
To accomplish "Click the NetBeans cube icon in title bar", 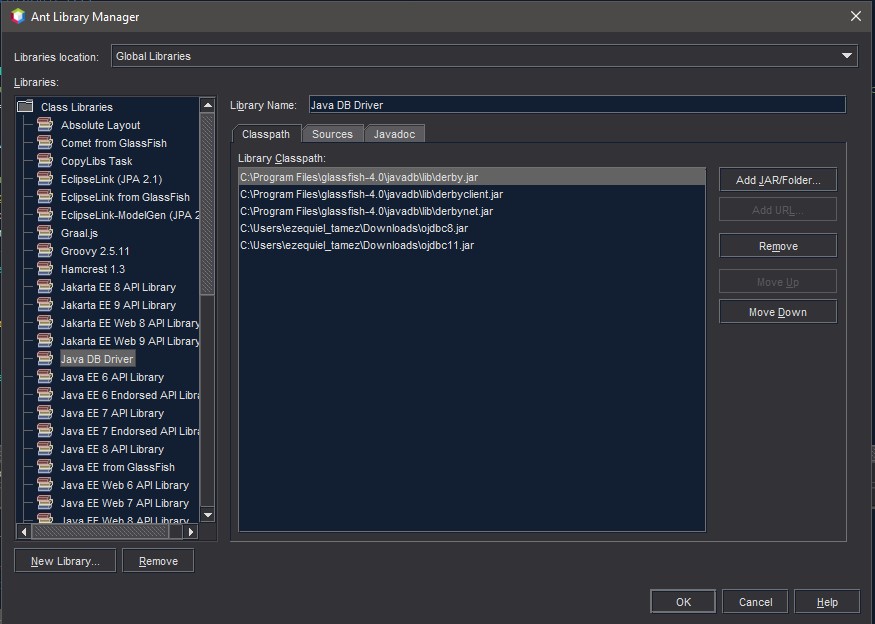I will point(18,16).
